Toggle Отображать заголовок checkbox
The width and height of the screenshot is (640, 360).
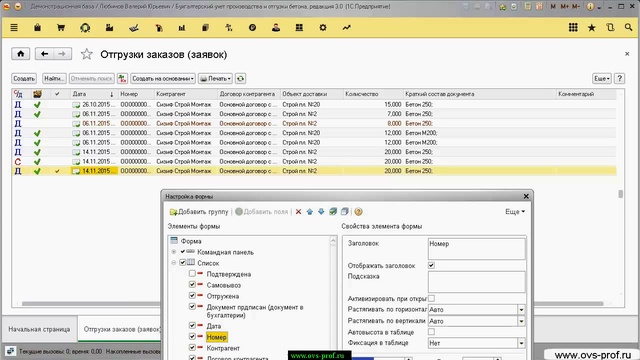(x=431, y=265)
